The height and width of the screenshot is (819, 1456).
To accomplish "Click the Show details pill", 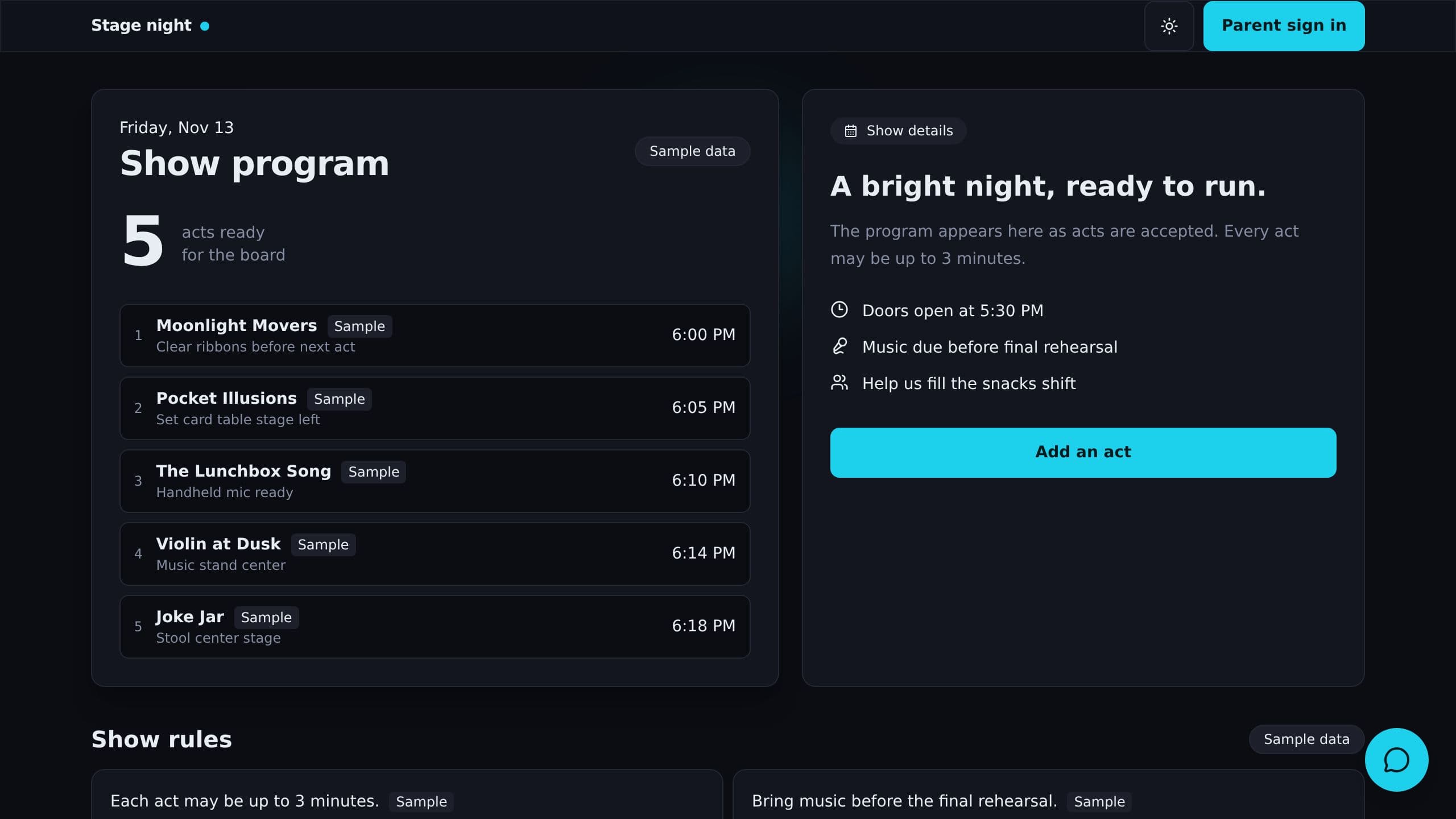I will (x=898, y=131).
